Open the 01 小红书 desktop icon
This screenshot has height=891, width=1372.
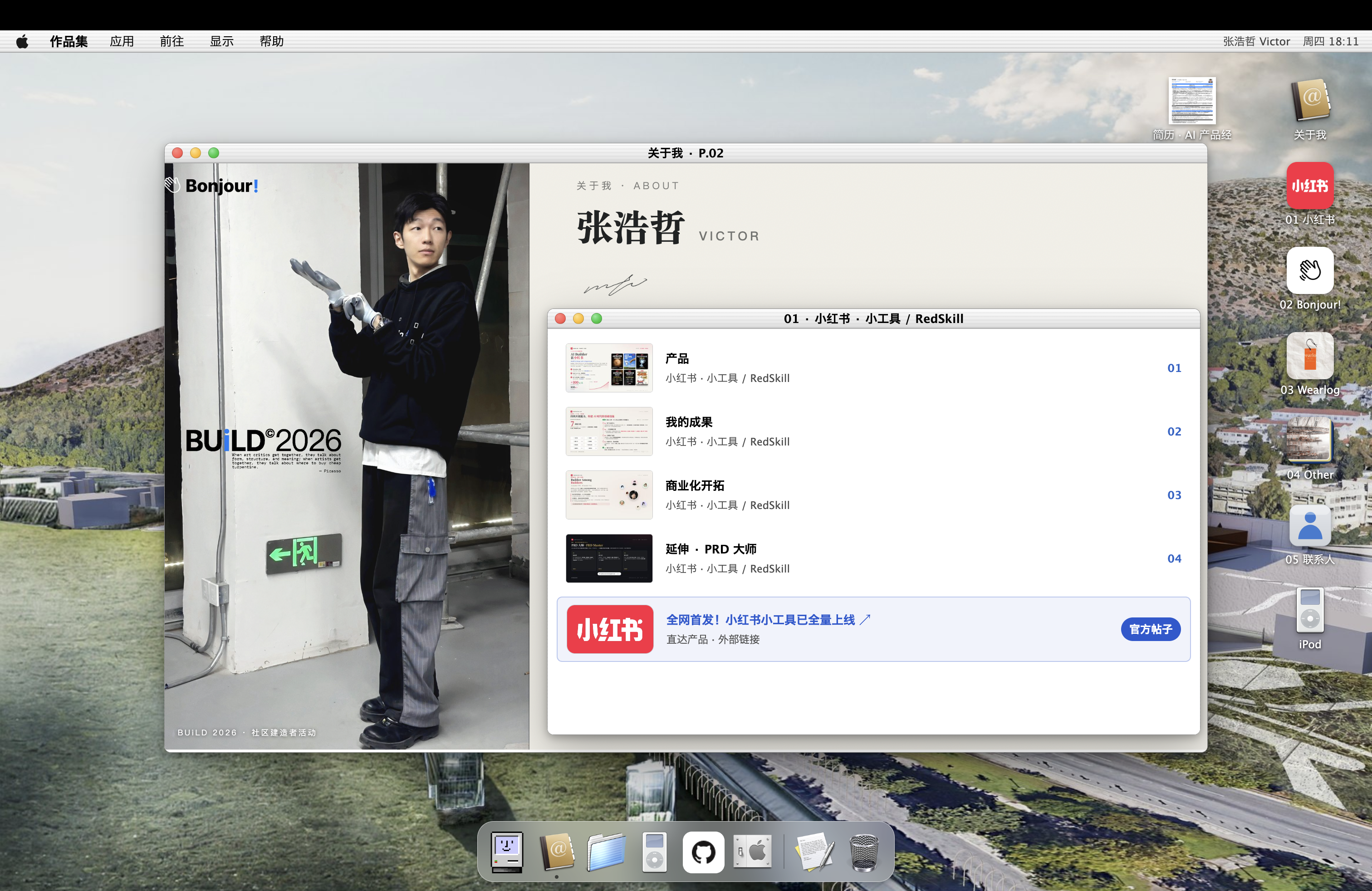click(x=1310, y=186)
